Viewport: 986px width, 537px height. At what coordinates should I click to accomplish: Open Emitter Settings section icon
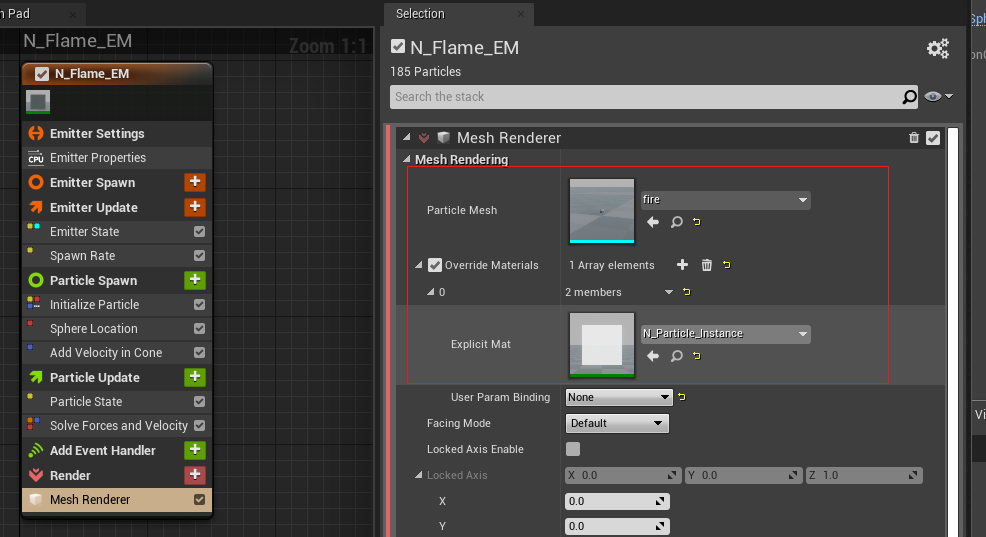click(x=36, y=133)
